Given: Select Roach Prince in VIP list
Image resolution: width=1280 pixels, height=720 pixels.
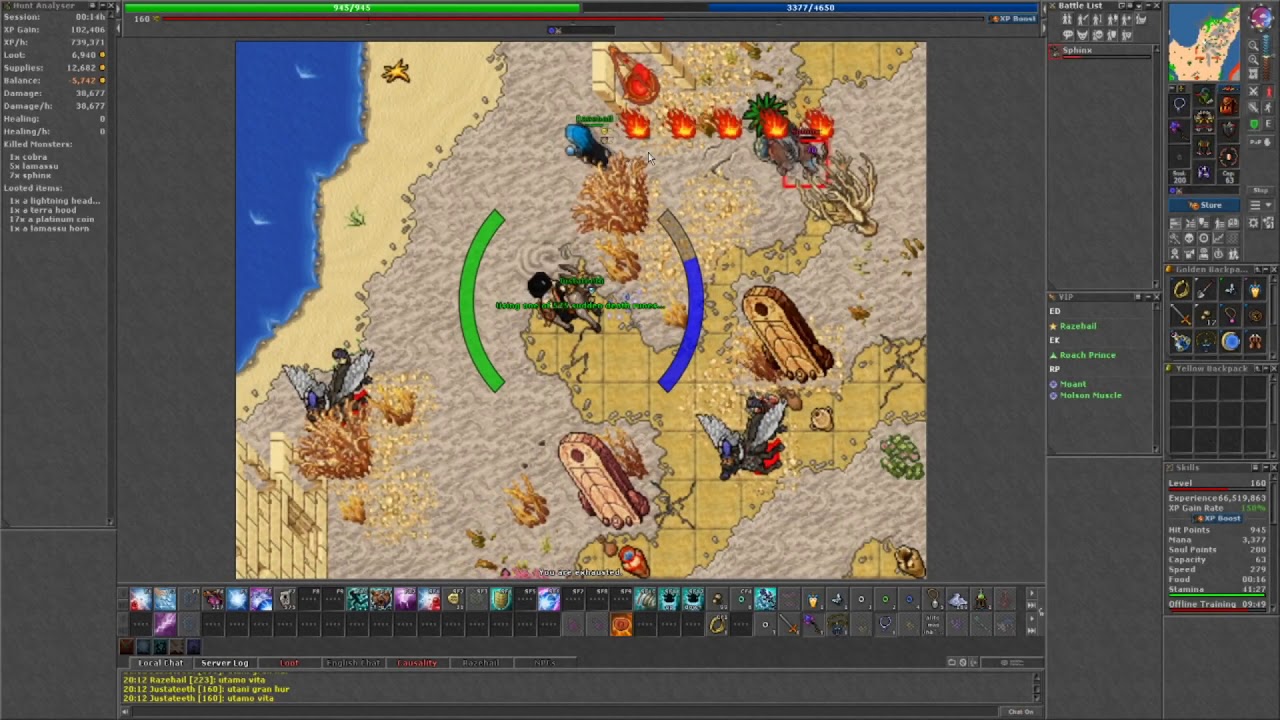Looking at the screenshot, I should (x=1087, y=355).
